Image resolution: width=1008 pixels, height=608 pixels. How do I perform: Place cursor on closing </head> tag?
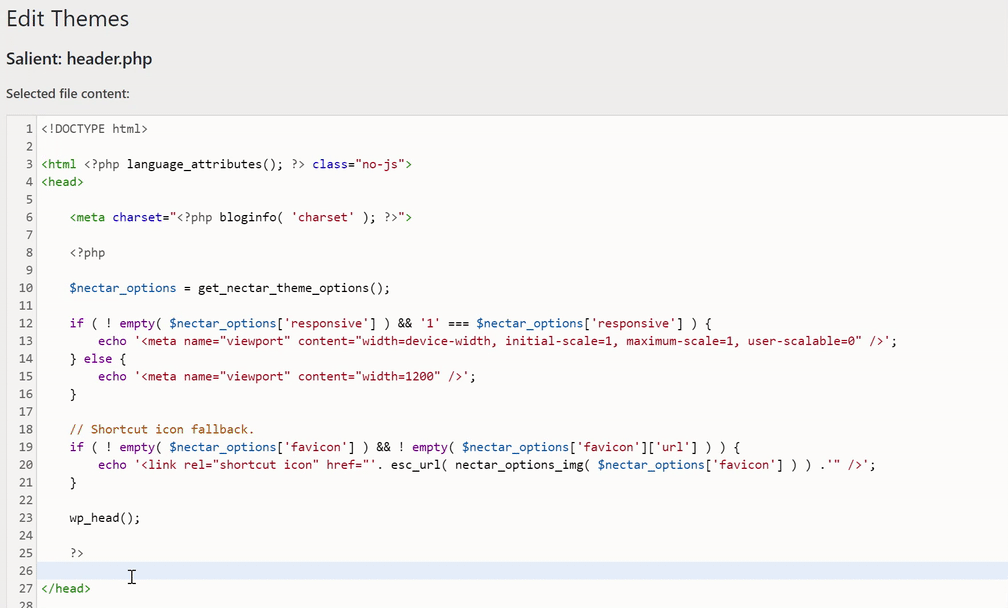coord(66,589)
